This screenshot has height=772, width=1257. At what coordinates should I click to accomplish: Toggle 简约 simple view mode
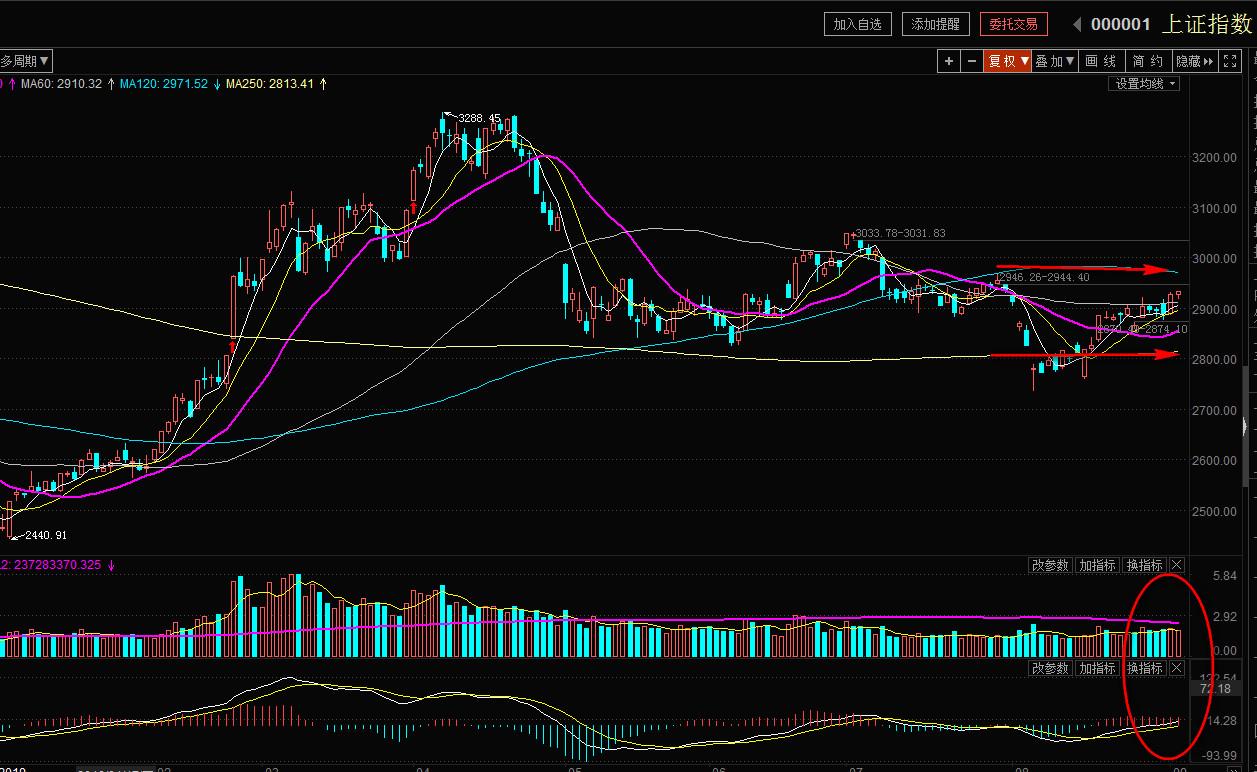[x=1147, y=61]
